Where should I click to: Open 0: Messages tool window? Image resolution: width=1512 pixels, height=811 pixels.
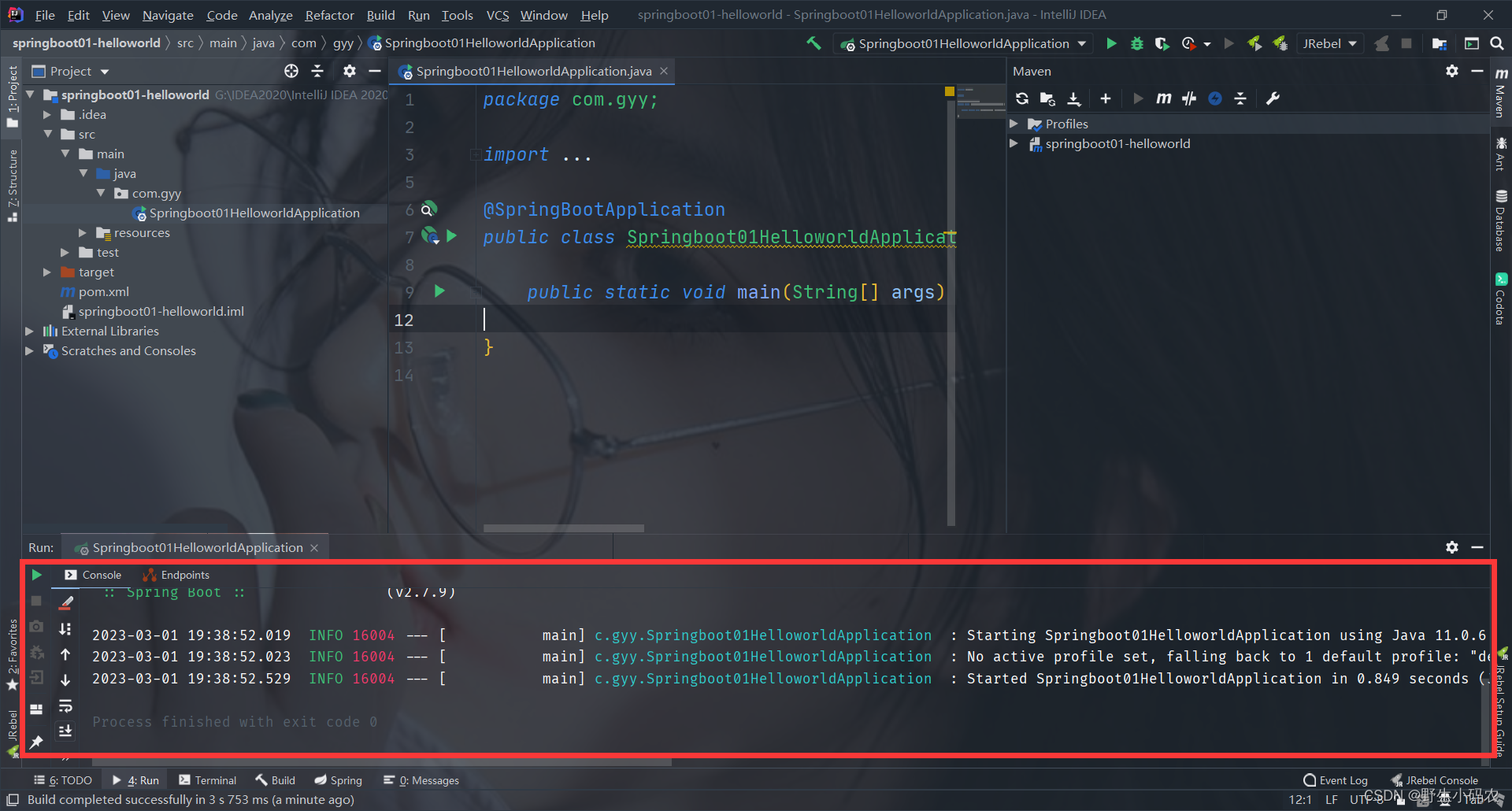[421, 780]
